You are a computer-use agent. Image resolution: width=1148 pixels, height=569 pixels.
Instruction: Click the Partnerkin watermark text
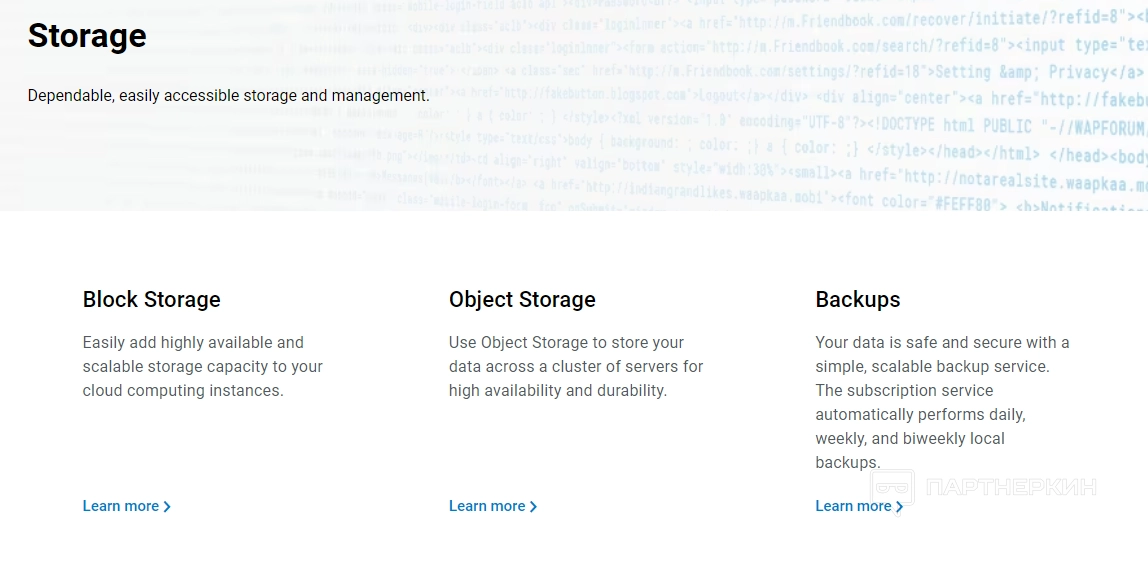click(1011, 487)
